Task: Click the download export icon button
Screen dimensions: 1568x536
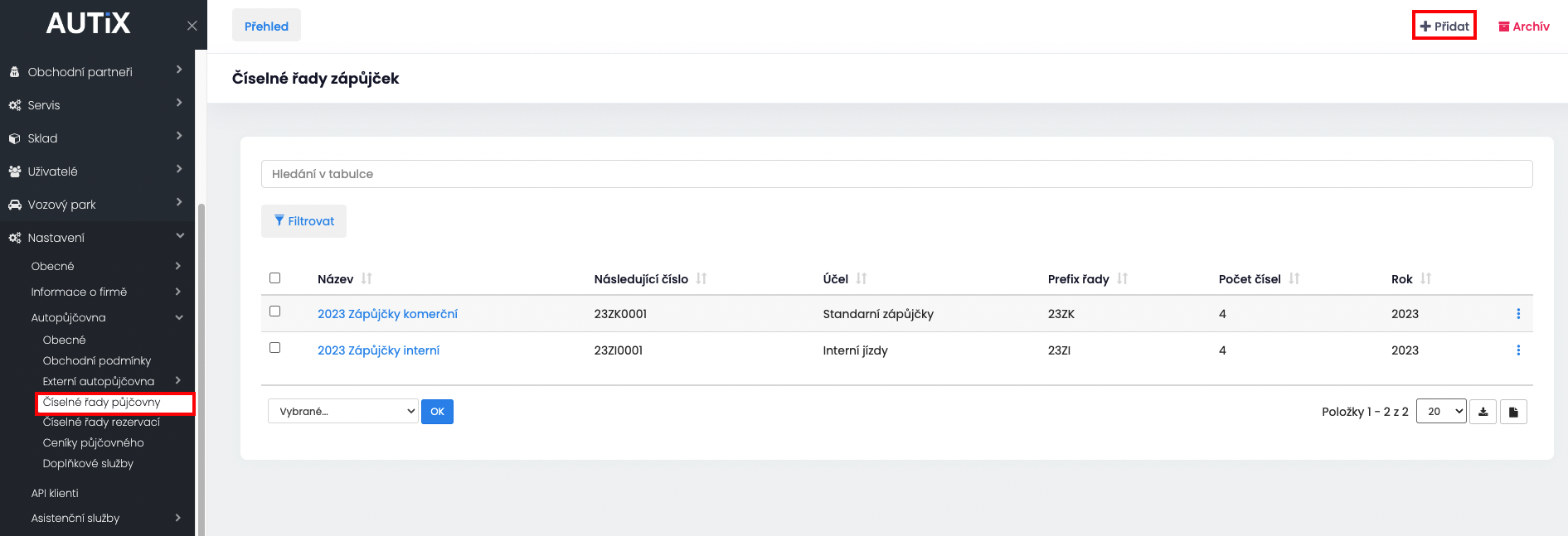Action: (x=1483, y=412)
